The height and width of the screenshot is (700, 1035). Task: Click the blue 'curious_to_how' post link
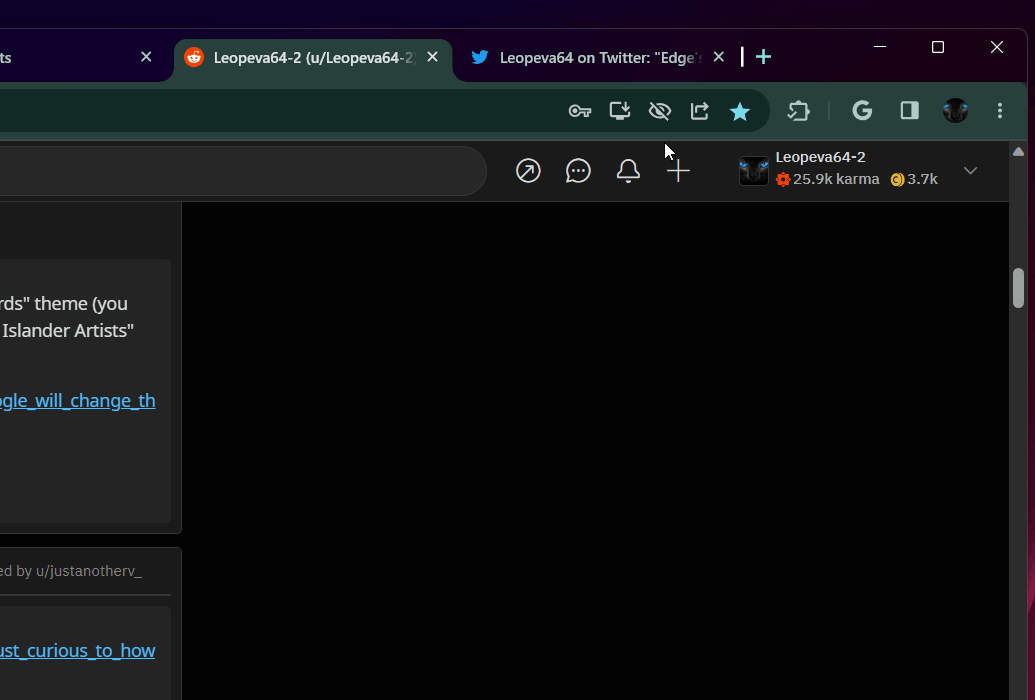pos(78,650)
